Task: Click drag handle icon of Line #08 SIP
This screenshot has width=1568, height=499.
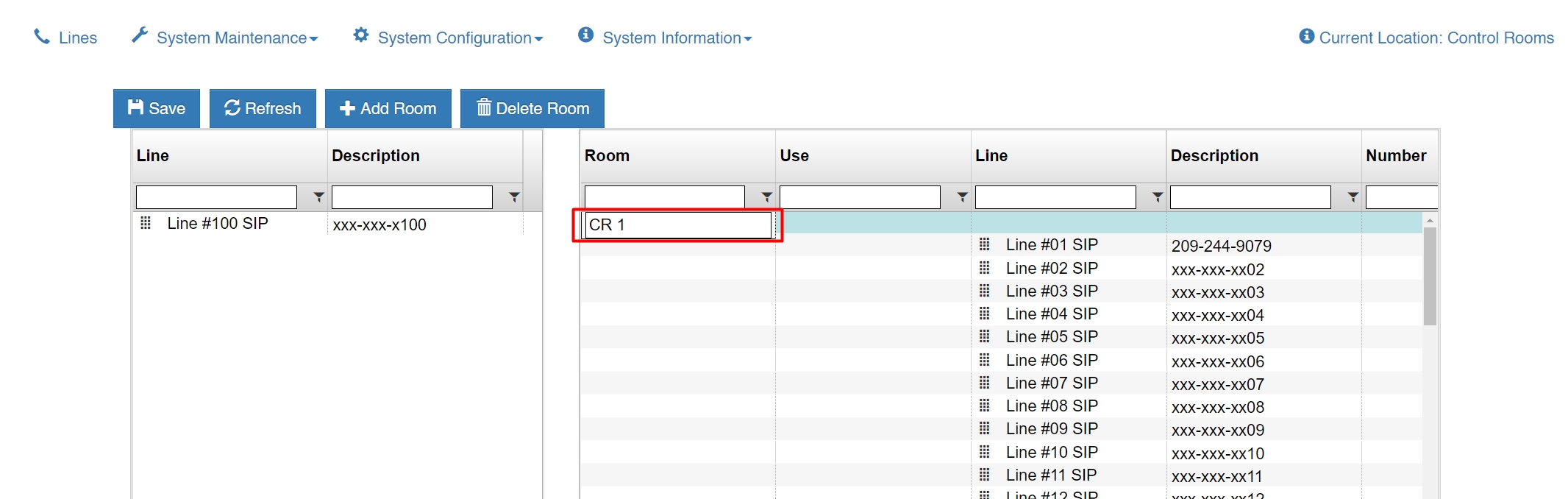Action: coord(985,406)
